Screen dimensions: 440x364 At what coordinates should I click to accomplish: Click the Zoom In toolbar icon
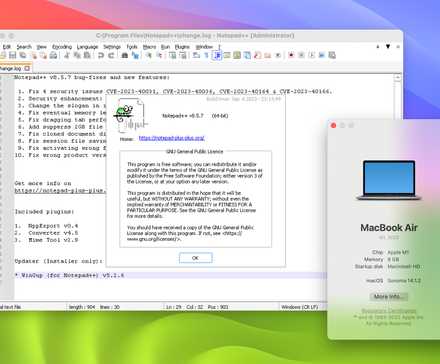(149, 55)
